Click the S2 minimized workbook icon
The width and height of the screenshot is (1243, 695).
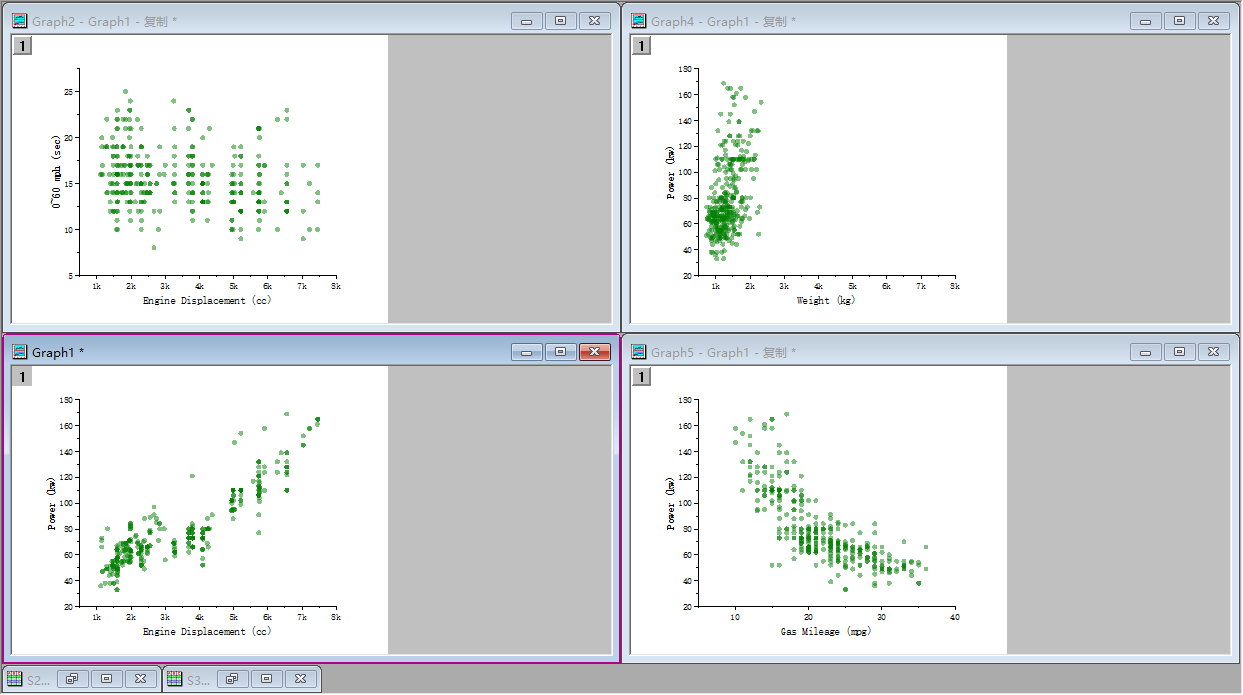pos(15,679)
